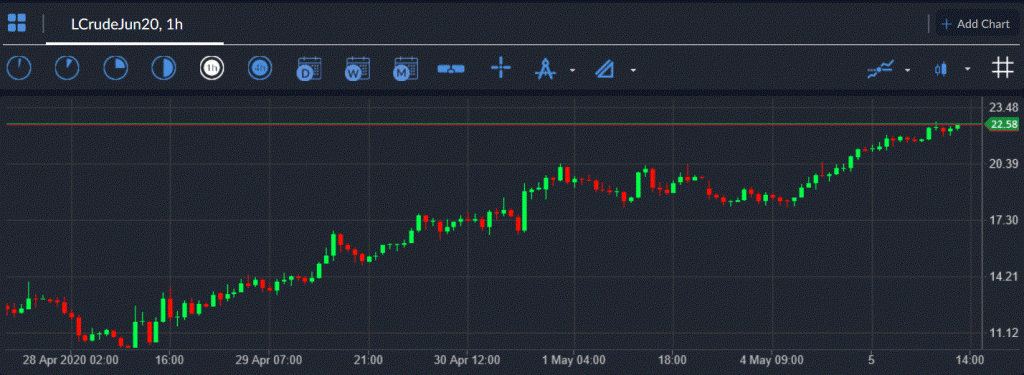
Task: Switch to the 4h timeframe
Action: click(260, 68)
